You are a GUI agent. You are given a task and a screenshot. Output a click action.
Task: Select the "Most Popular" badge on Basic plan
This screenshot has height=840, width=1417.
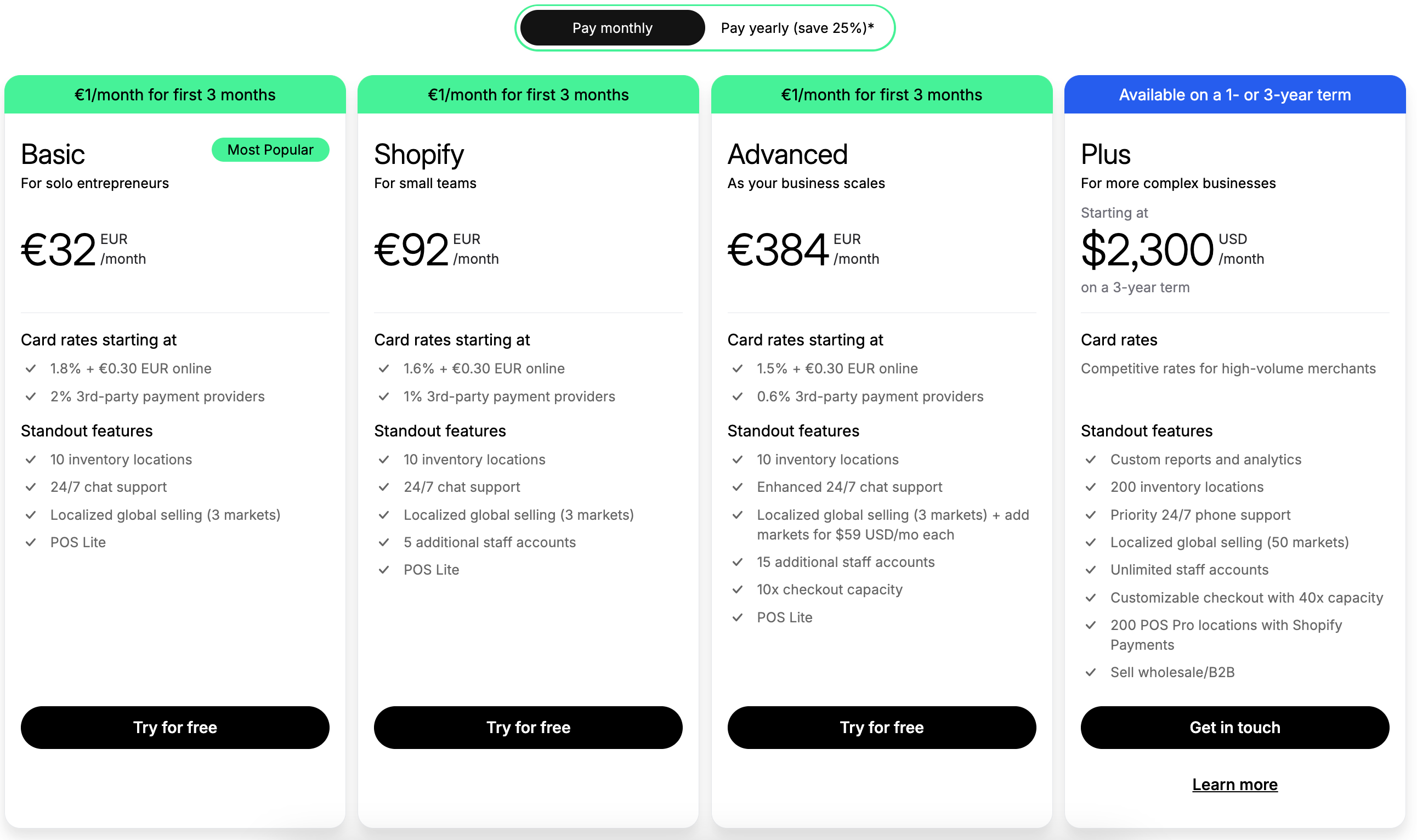[270, 150]
